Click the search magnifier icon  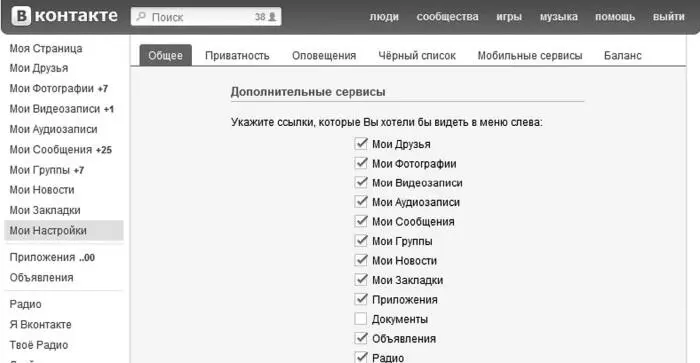(141, 17)
